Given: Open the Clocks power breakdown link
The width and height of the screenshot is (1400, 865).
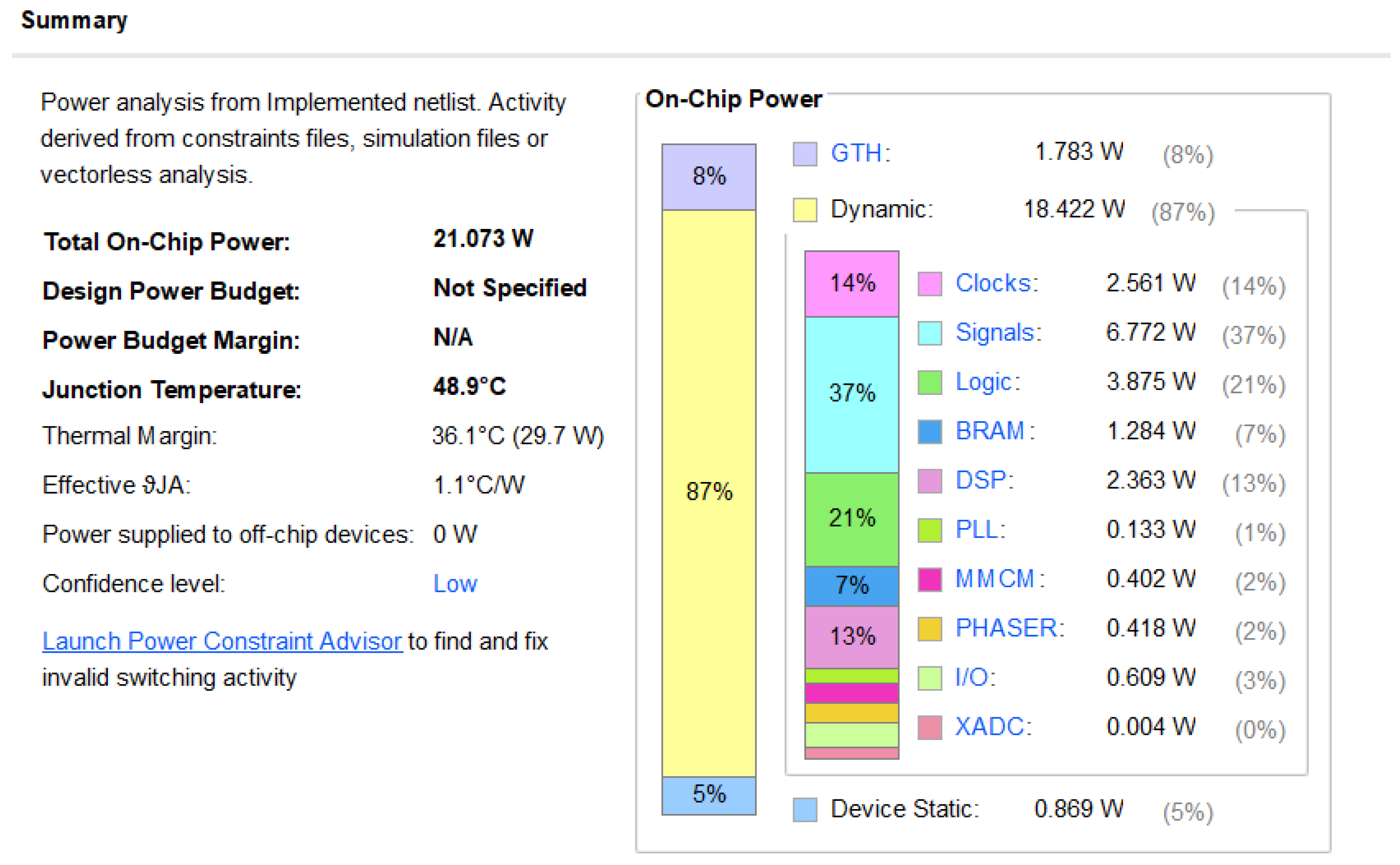Looking at the screenshot, I should [x=993, y=283].
